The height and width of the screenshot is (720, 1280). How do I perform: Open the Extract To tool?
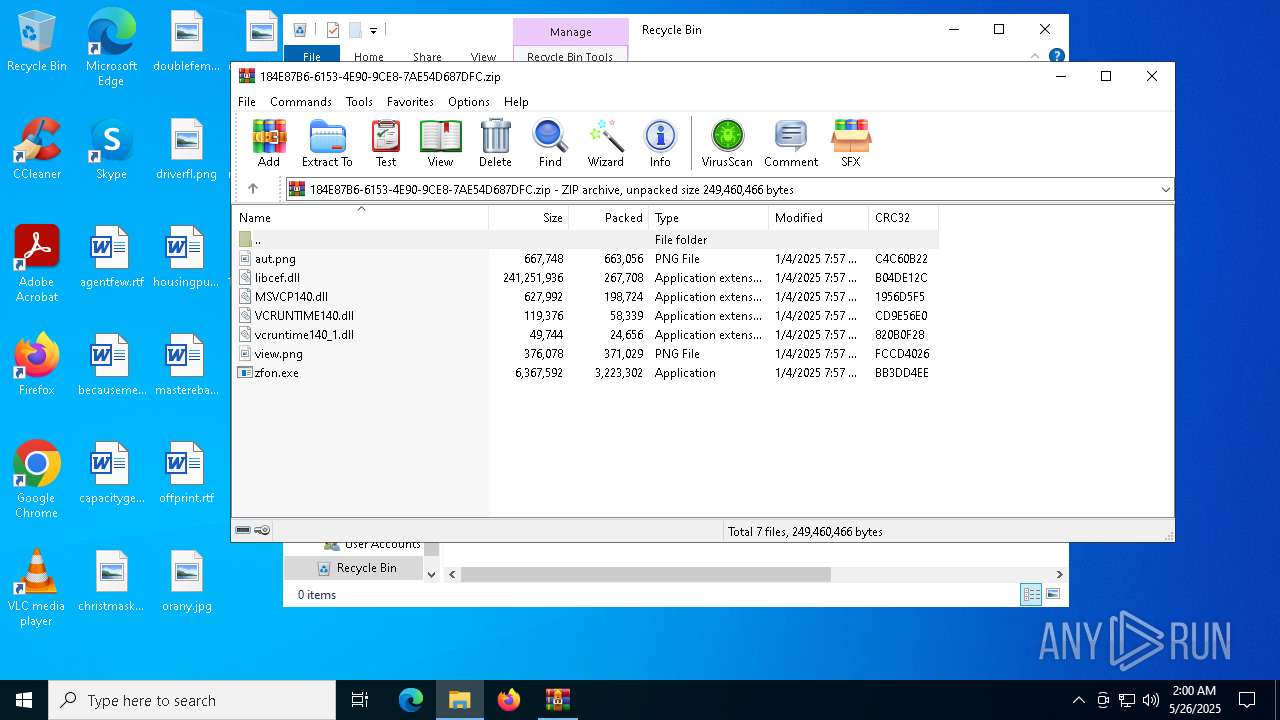coord(327,143)
